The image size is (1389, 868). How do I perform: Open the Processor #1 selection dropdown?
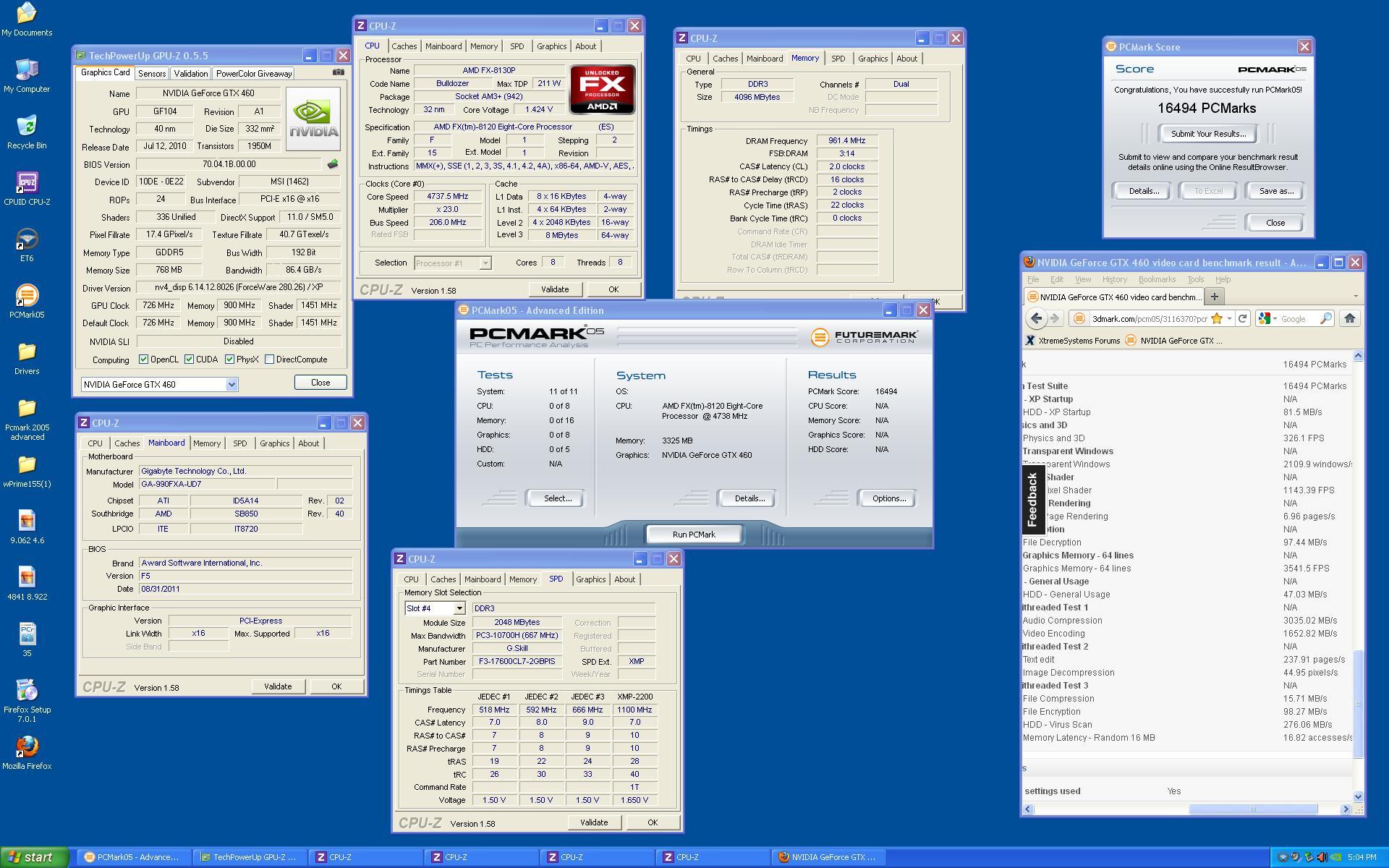pos(485,263)
